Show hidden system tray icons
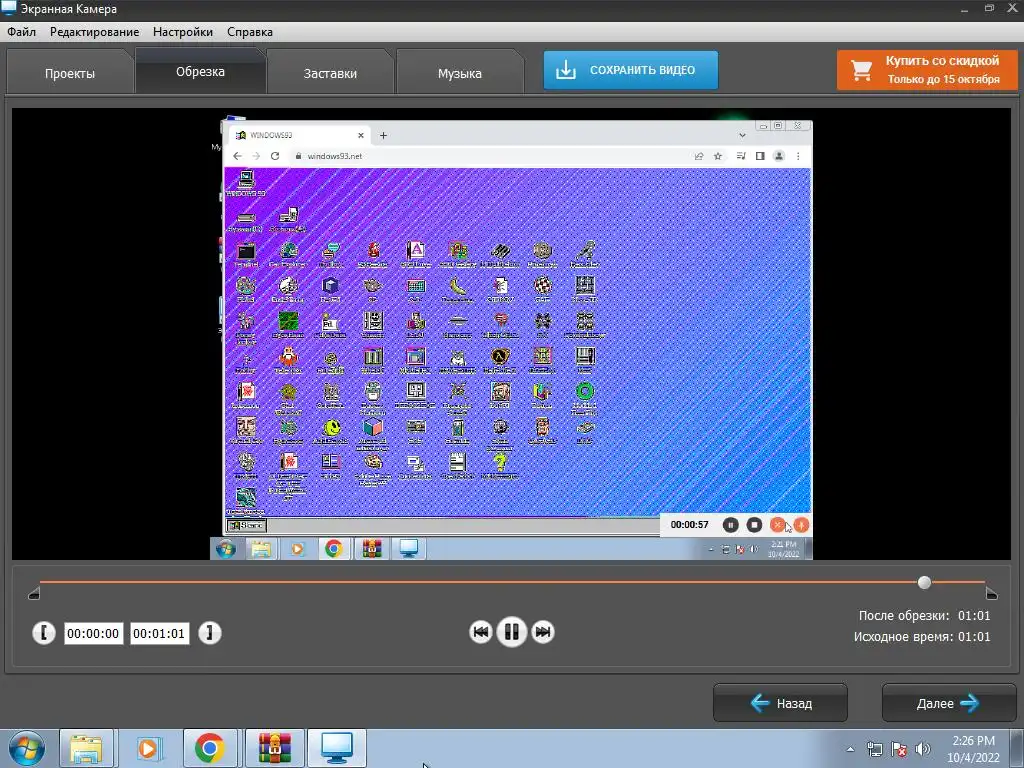Viewport: 1024px width, 768px height. (850, 749)
